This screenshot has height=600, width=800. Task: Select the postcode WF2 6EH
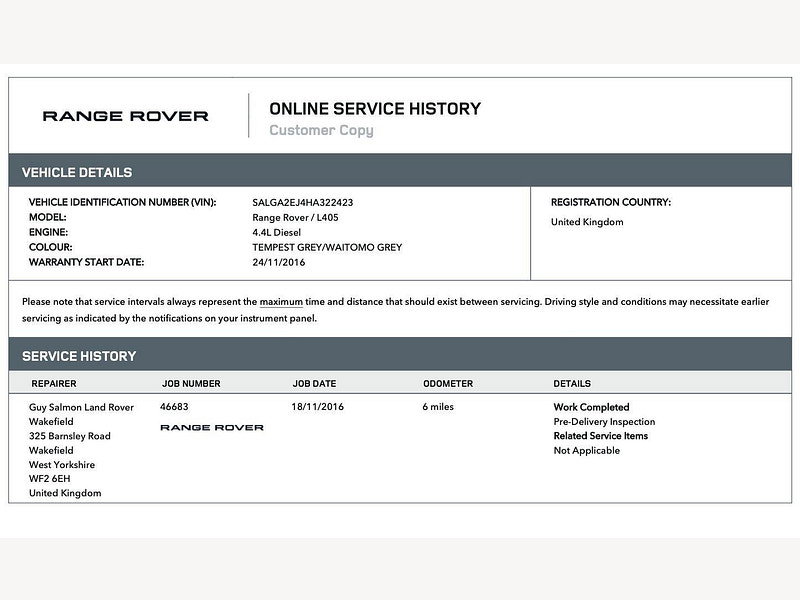(49, 479)
